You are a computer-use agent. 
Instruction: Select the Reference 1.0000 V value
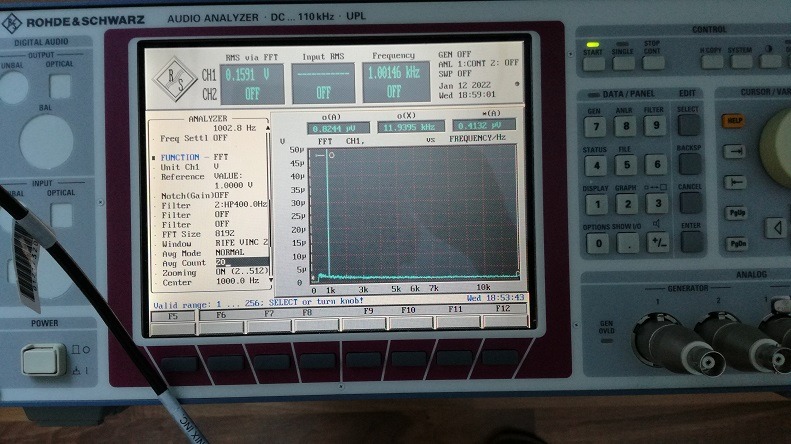click(234, 185)
